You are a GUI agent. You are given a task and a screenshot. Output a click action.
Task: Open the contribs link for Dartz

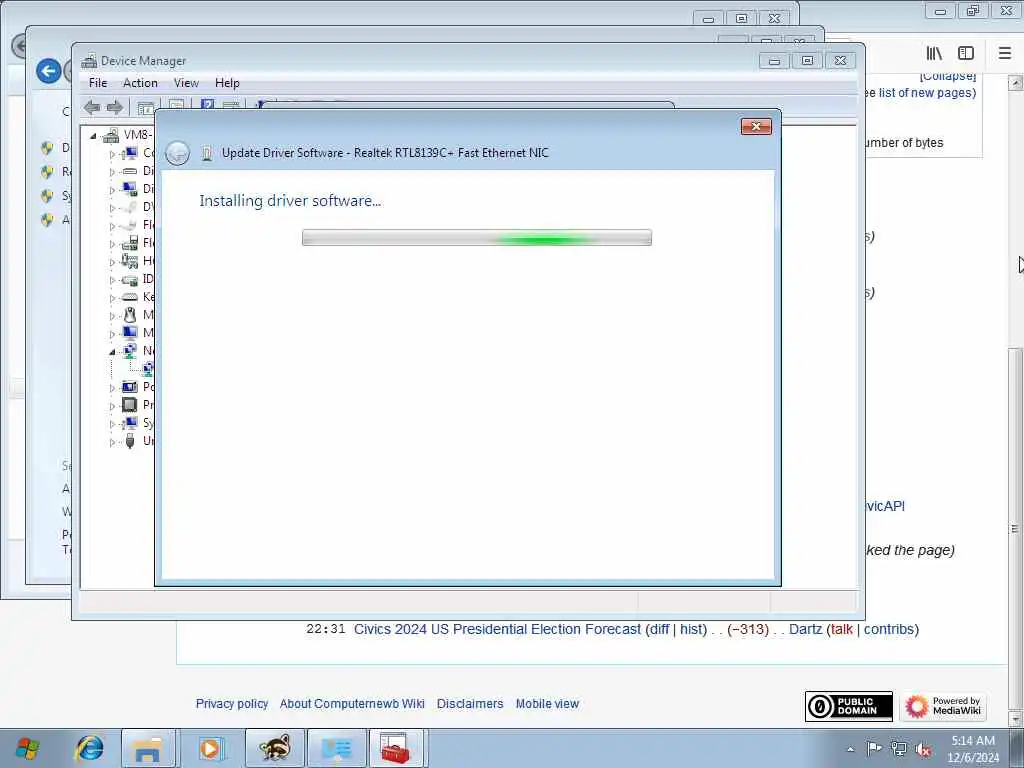[x=889, y=630]
